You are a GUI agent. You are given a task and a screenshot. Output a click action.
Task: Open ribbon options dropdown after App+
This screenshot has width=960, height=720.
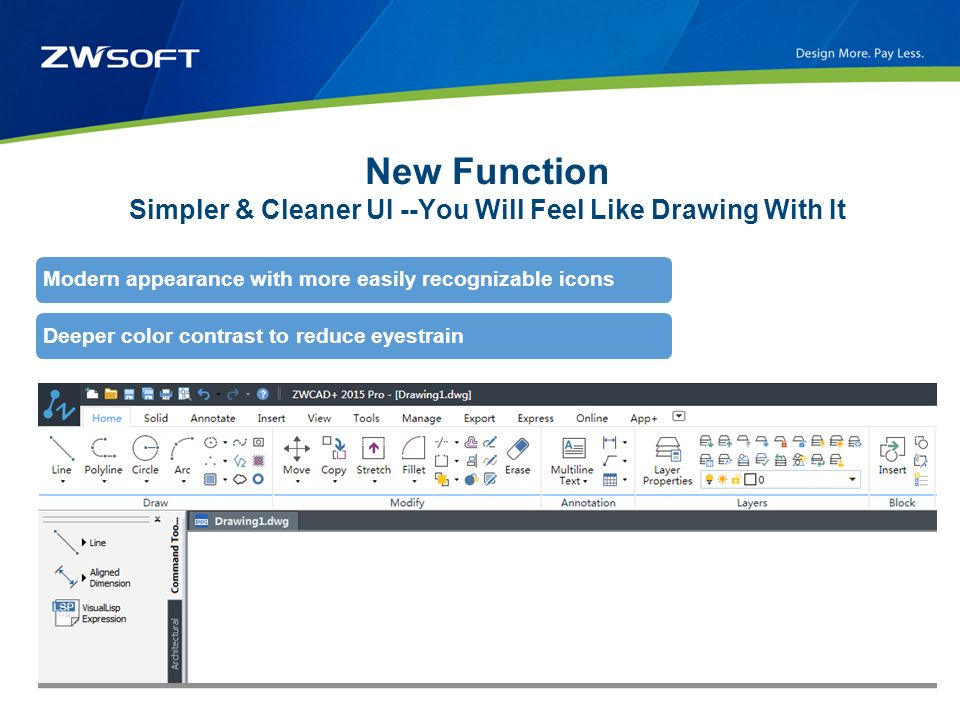click(678, 416)
